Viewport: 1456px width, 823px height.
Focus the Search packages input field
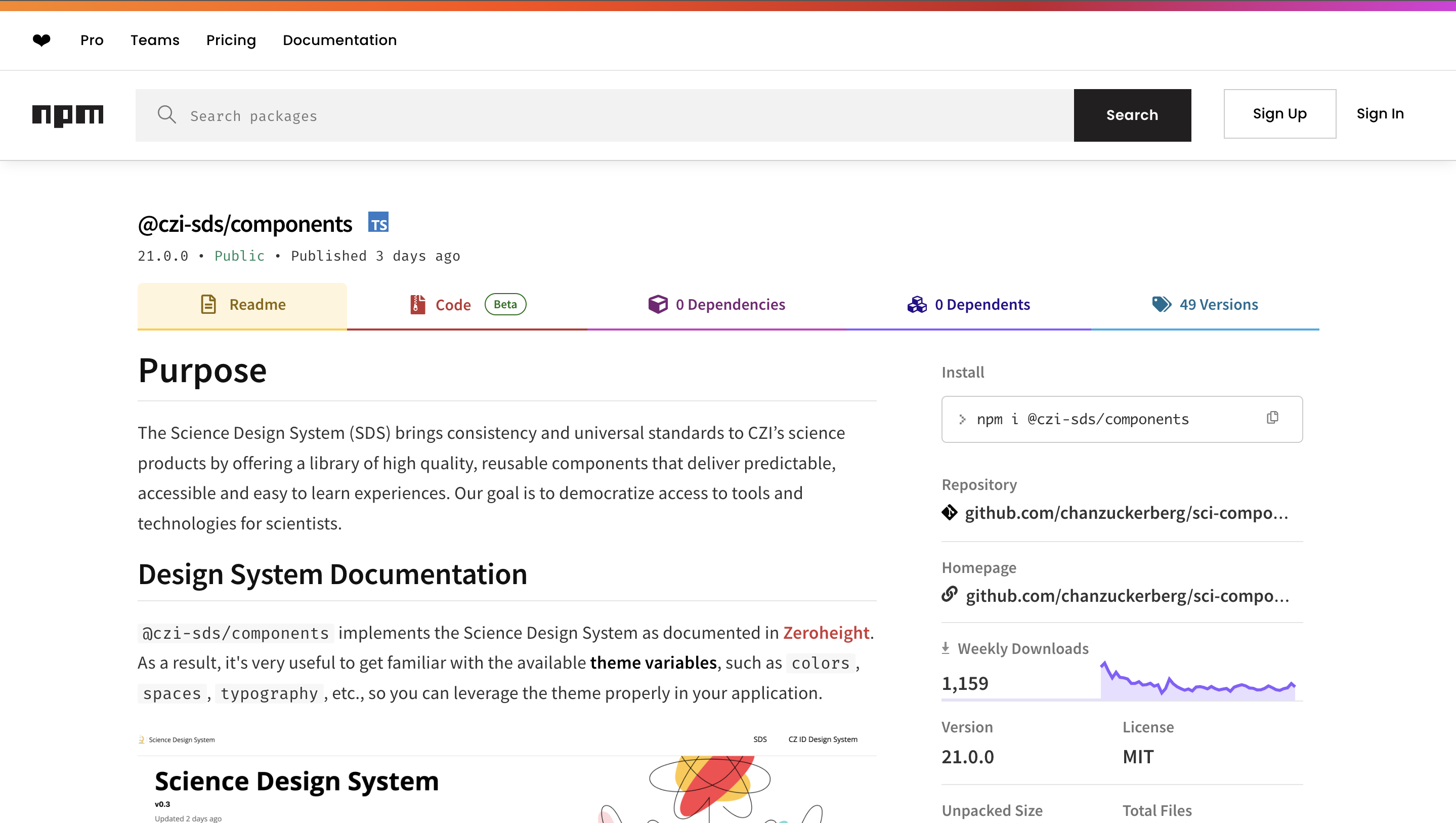tap(605, 115)
